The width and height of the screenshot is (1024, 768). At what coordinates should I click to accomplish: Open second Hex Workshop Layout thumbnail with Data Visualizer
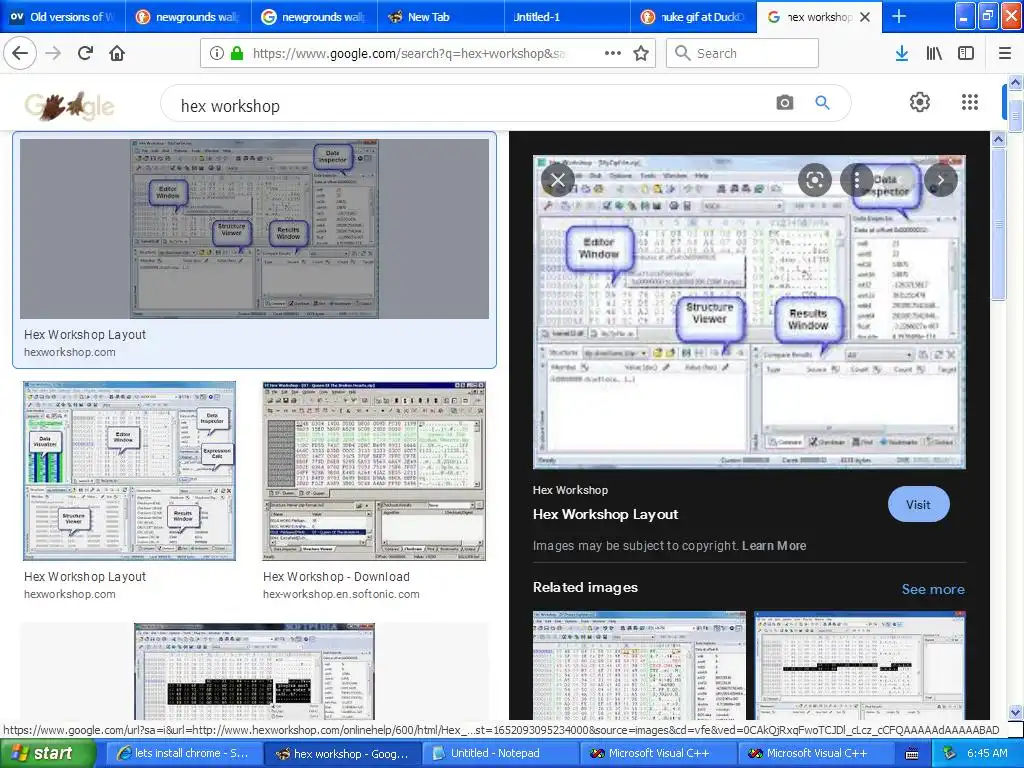pyautogui.click(x=129, y=471)
